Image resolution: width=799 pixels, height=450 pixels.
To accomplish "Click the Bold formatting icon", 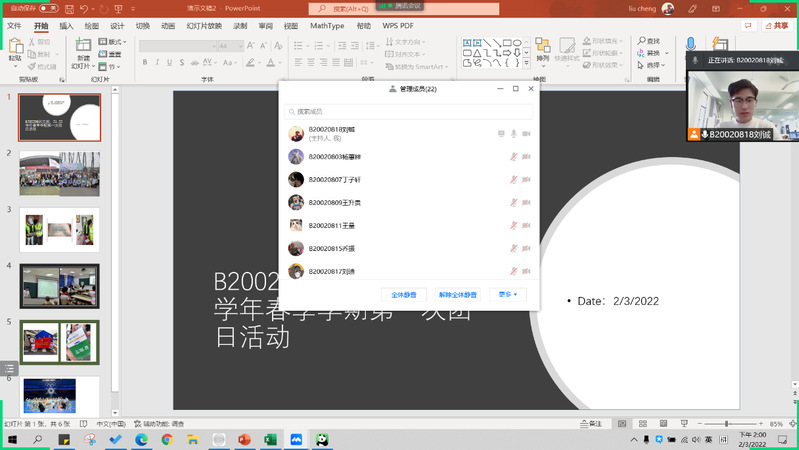I will [x=145, y=62].
